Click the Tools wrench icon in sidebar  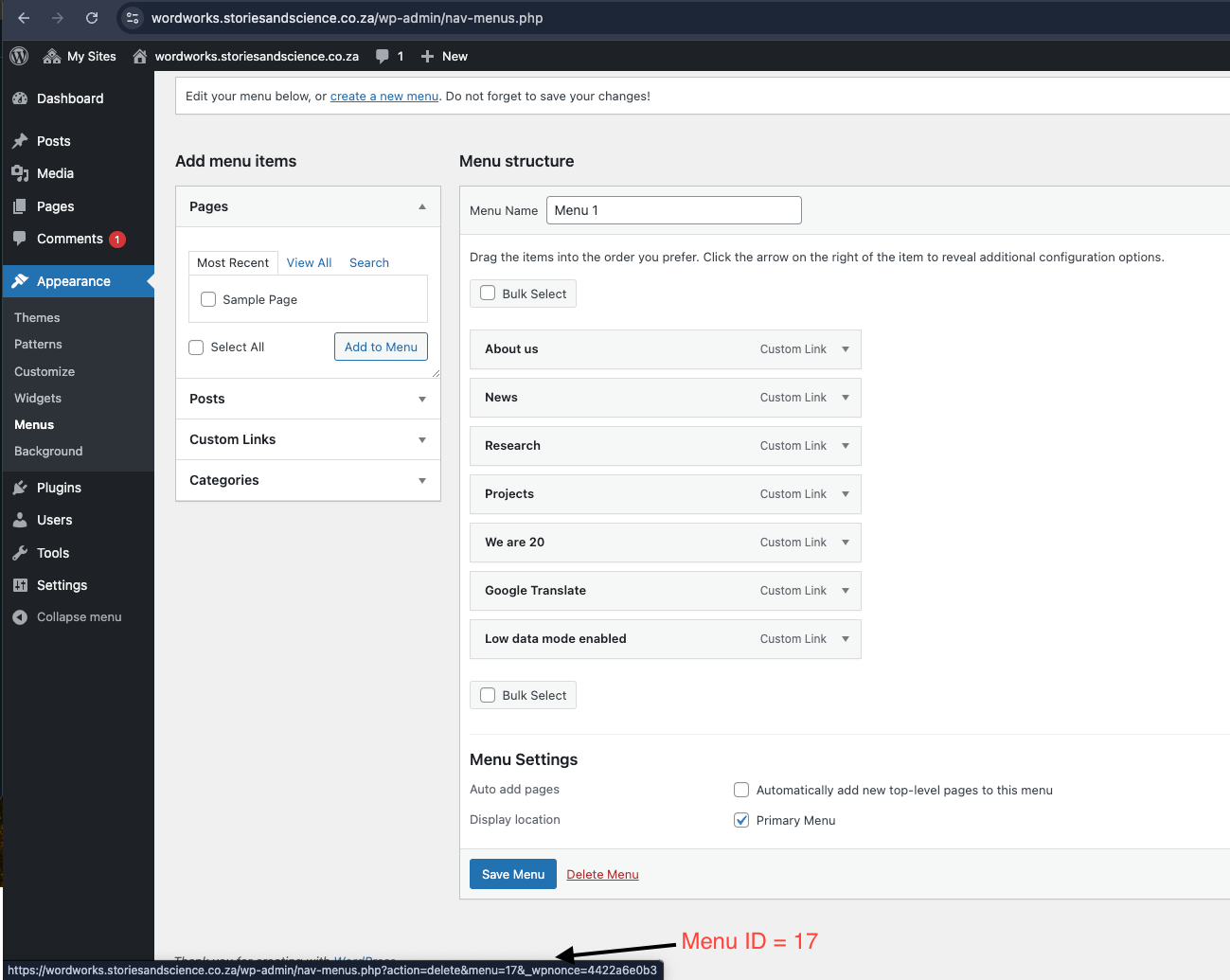pos(20,553)
